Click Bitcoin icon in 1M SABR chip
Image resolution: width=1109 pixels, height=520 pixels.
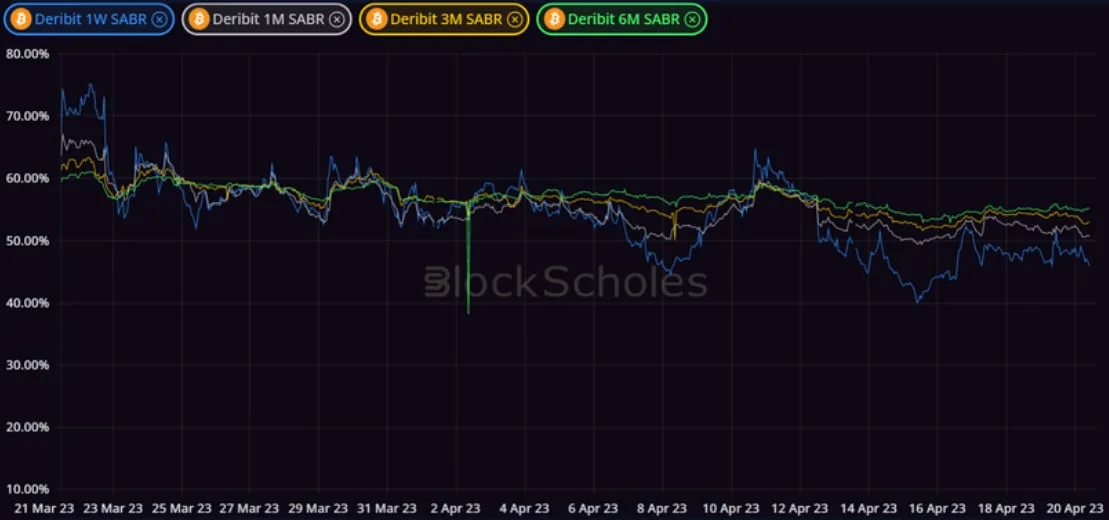coord(199,19)
